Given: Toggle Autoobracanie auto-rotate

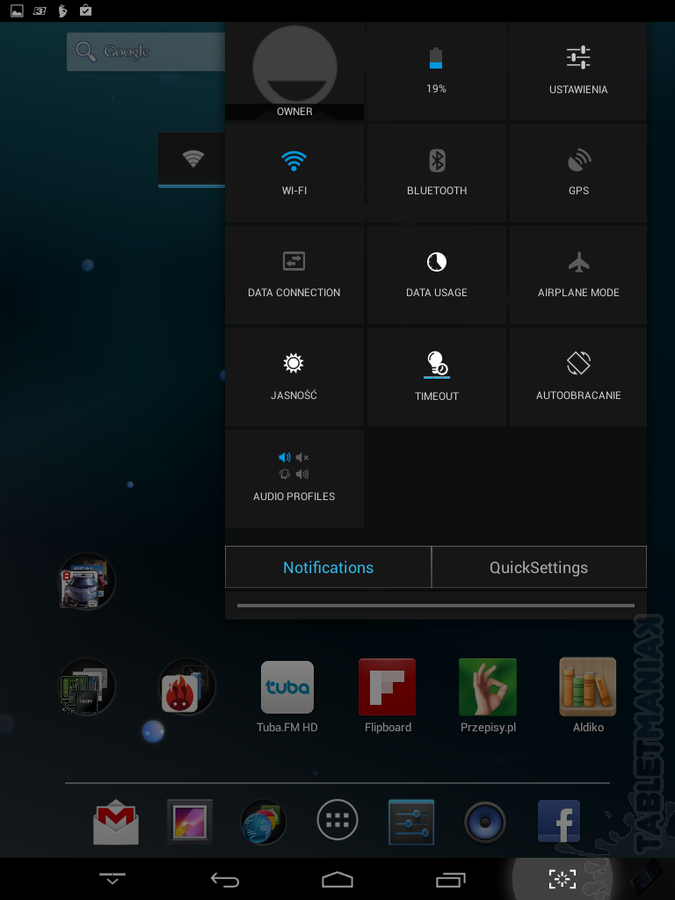Looking at the screenshot, I should coord(578,377).
